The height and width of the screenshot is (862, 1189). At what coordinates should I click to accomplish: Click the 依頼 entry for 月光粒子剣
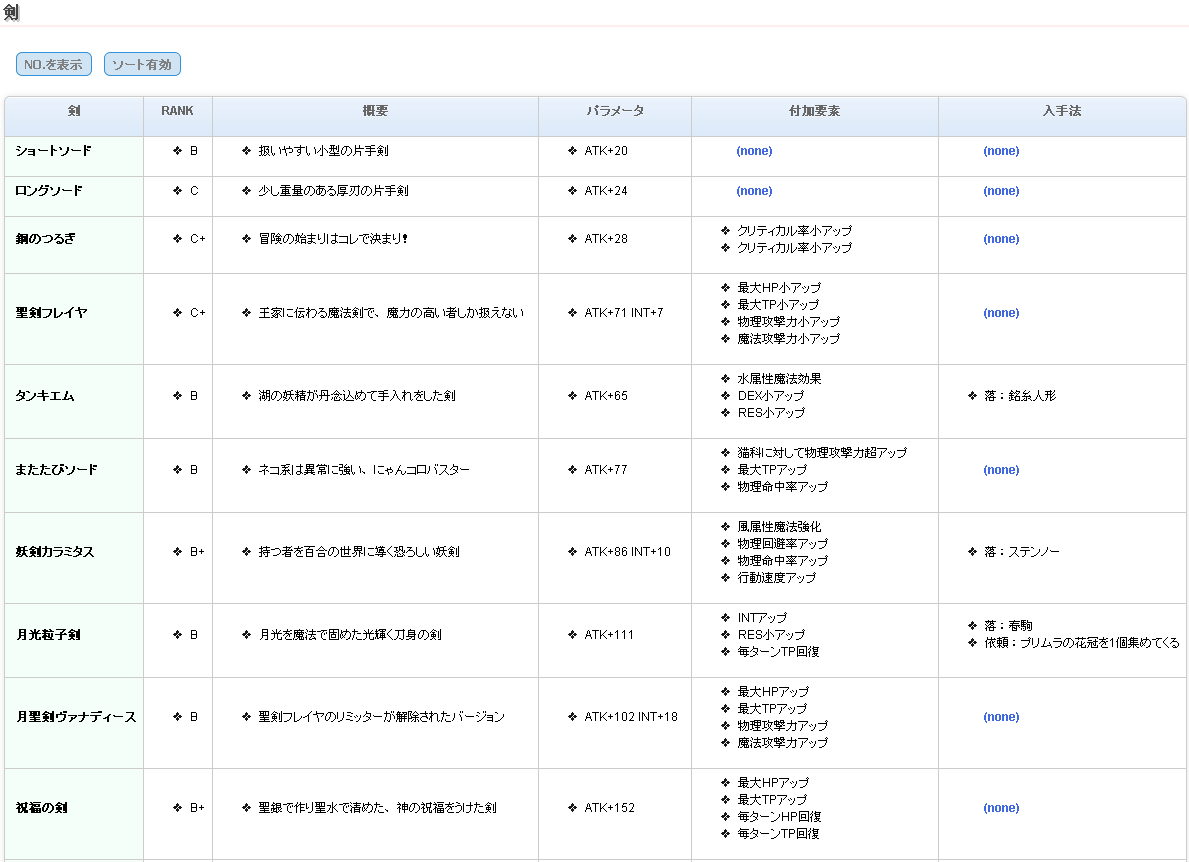(1081, 643)
